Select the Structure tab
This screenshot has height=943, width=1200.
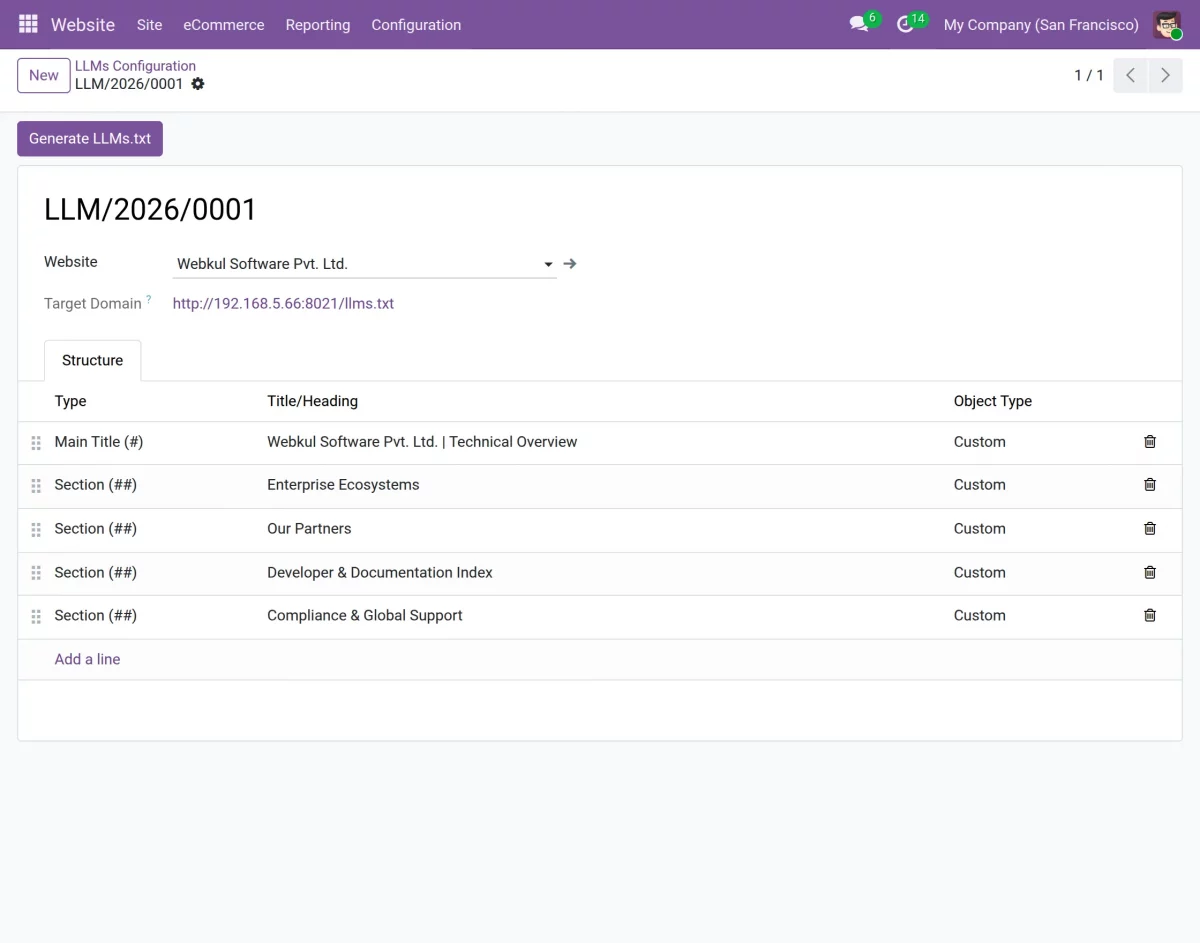tap(93, 360)
